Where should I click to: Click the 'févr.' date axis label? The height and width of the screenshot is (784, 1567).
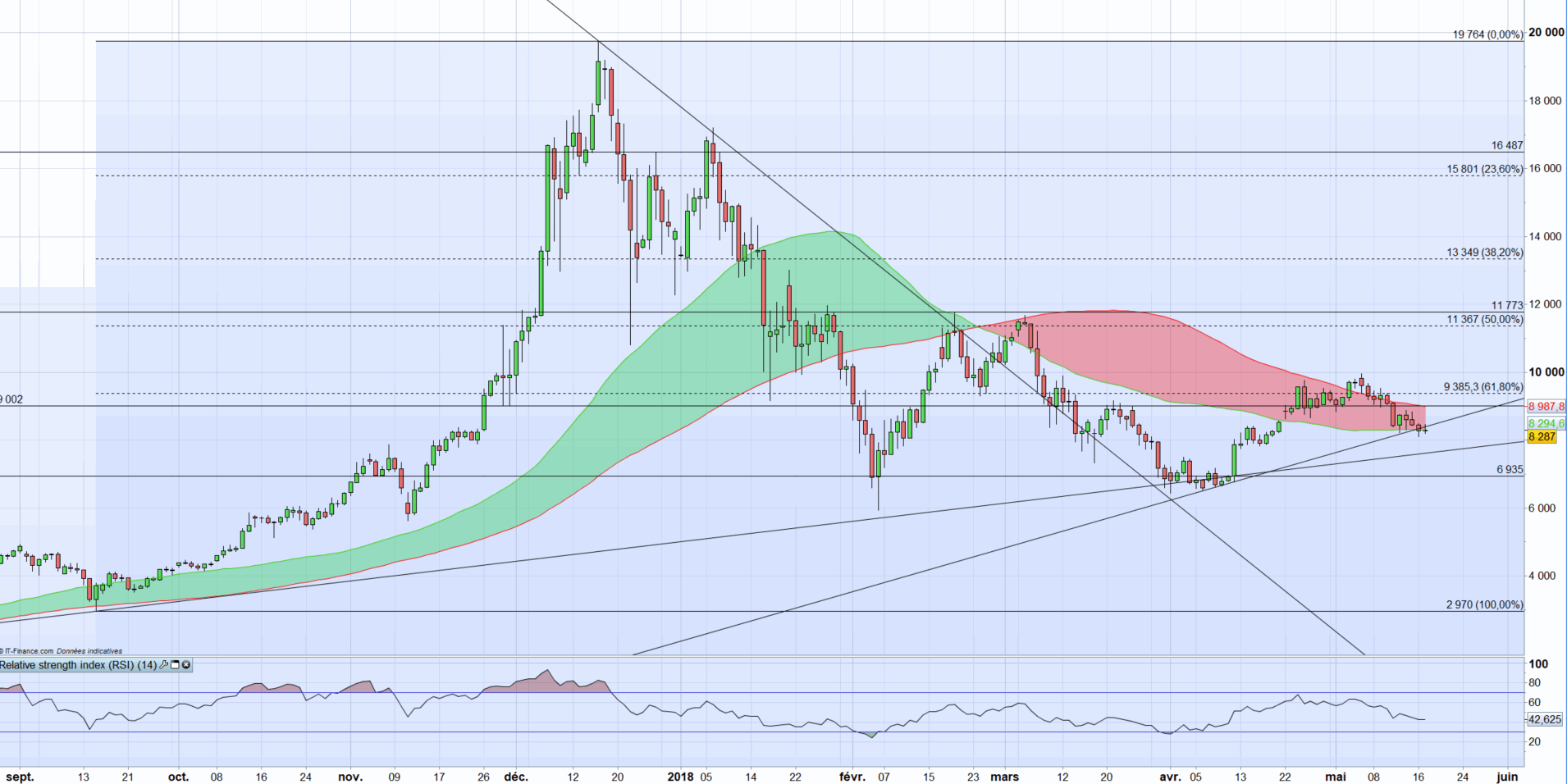(852, 777)
